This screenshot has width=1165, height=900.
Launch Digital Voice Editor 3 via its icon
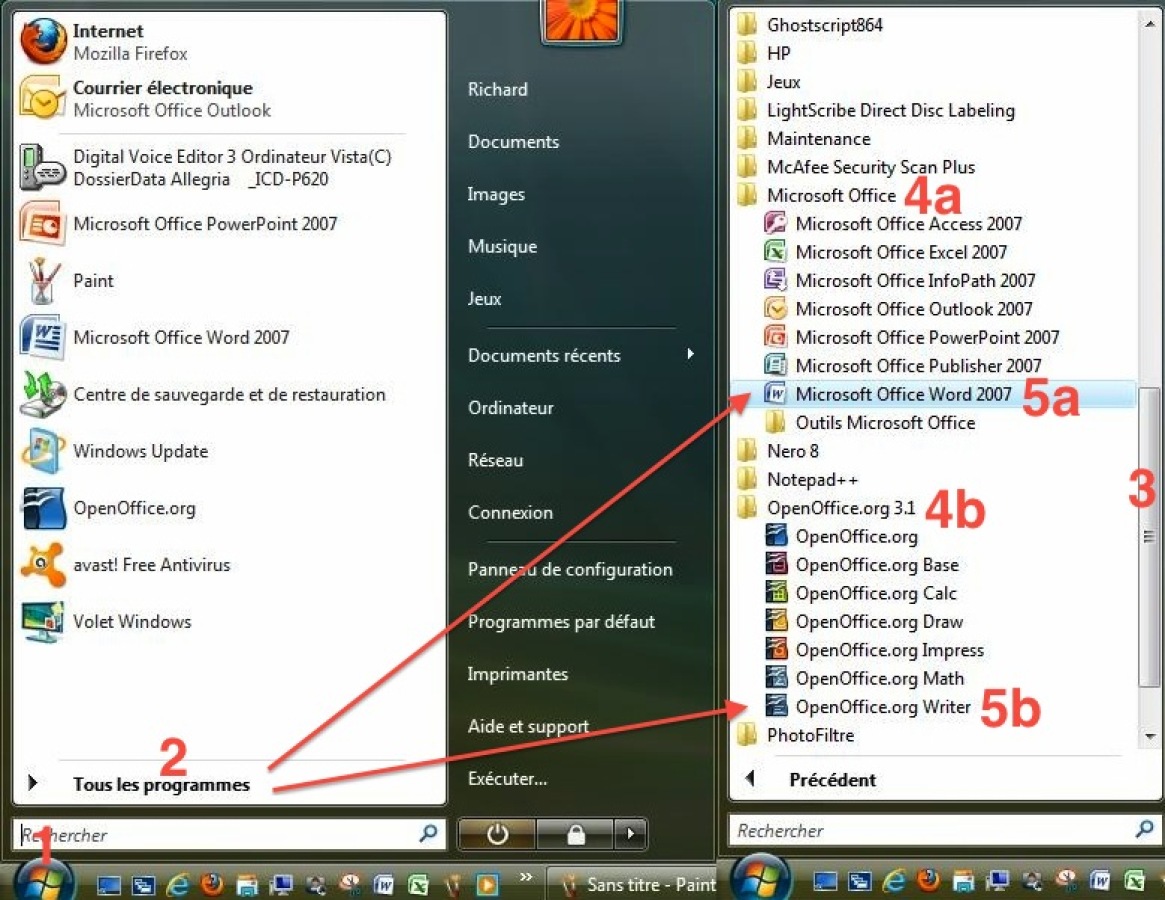point(42,166)
